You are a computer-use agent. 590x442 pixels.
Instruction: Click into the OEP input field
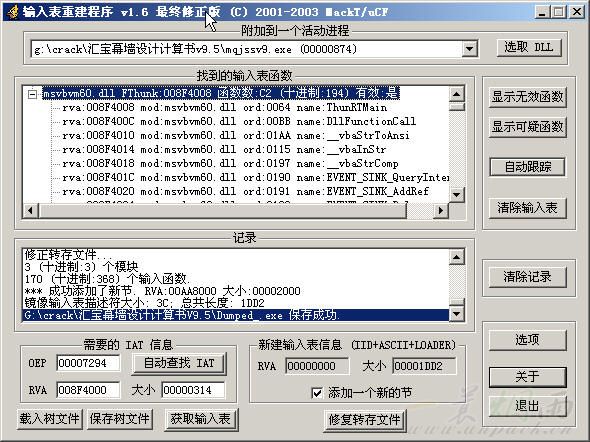88,363
